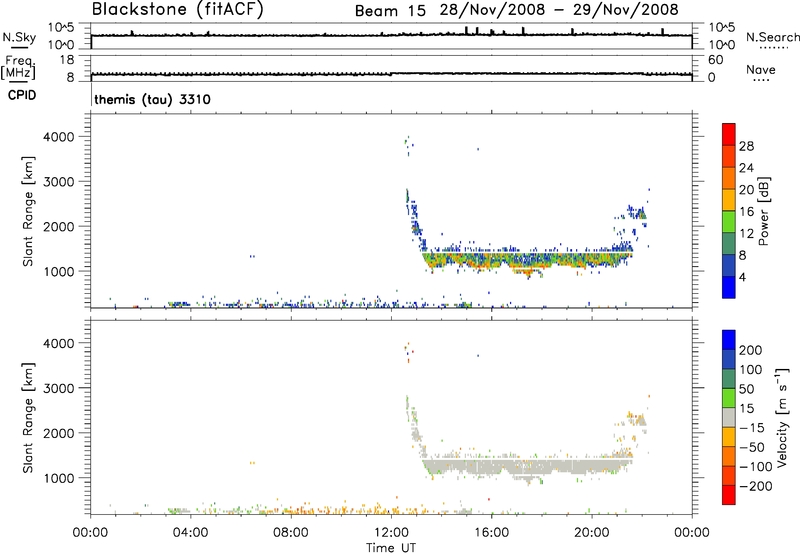Screen dimensions: 800x554
Task: Click the "50" tick on the Velocity colorbar
Action: click(746, 389)
